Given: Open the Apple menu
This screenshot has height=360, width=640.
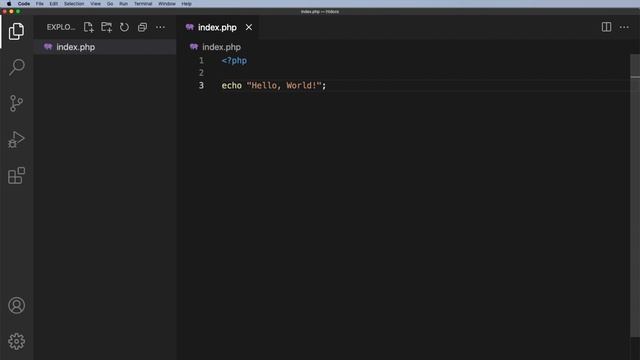Looking at the screenshot, I should tap(9, 4).
